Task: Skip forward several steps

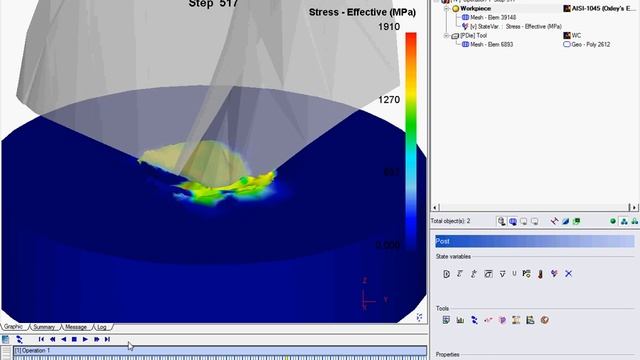Action: pos(96,339)
